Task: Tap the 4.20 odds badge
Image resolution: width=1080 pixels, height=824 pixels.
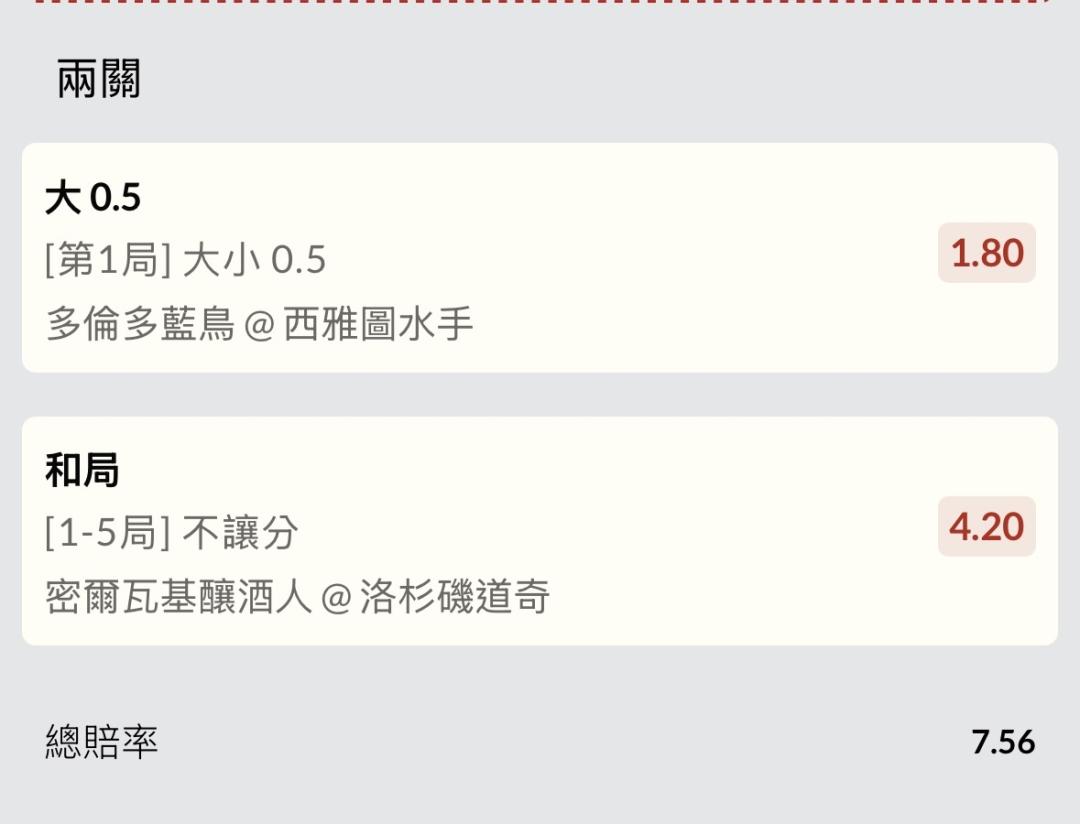Action: point(986,526)
